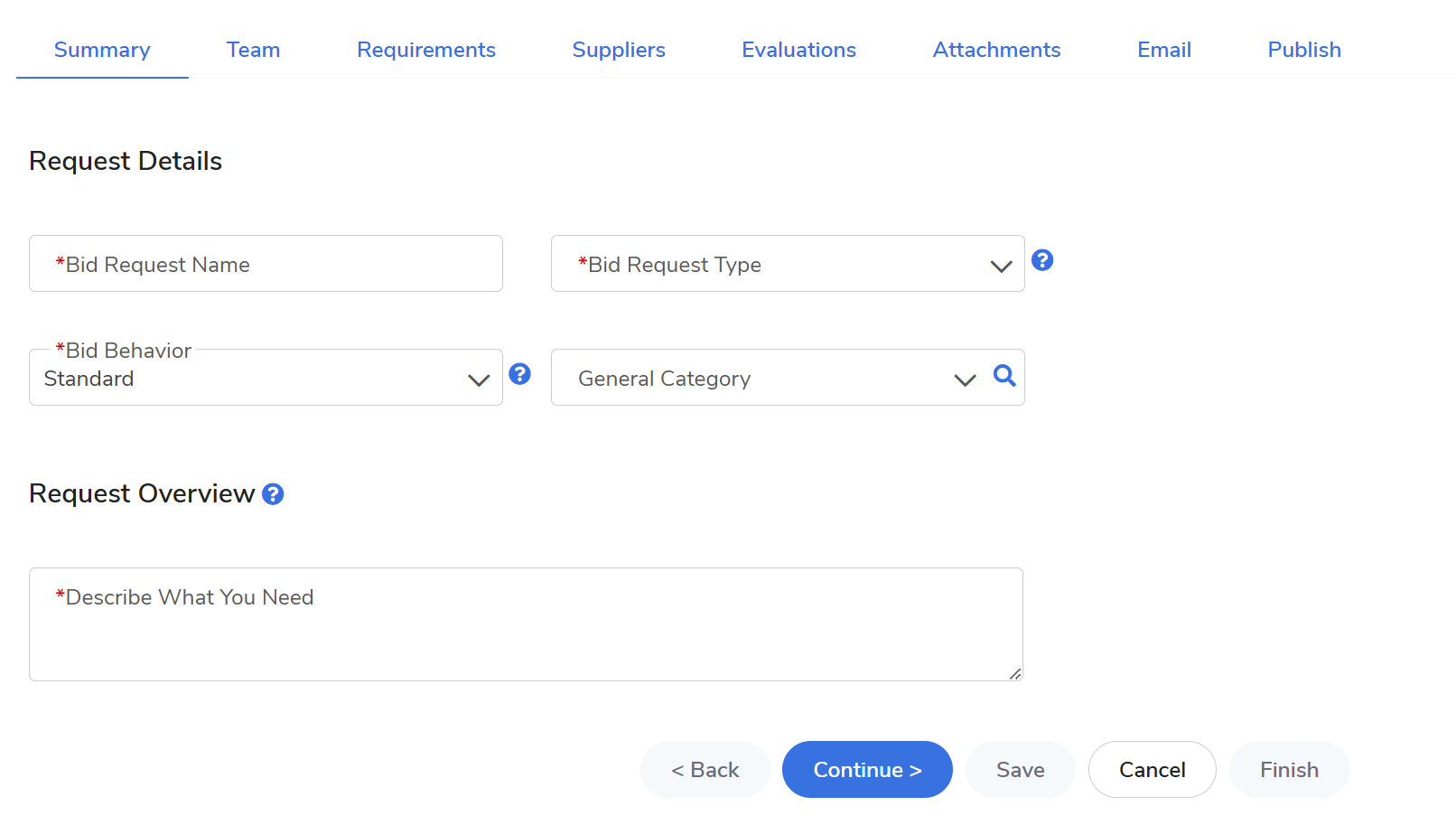Open the Attachments tab

[x=996, y=50]
